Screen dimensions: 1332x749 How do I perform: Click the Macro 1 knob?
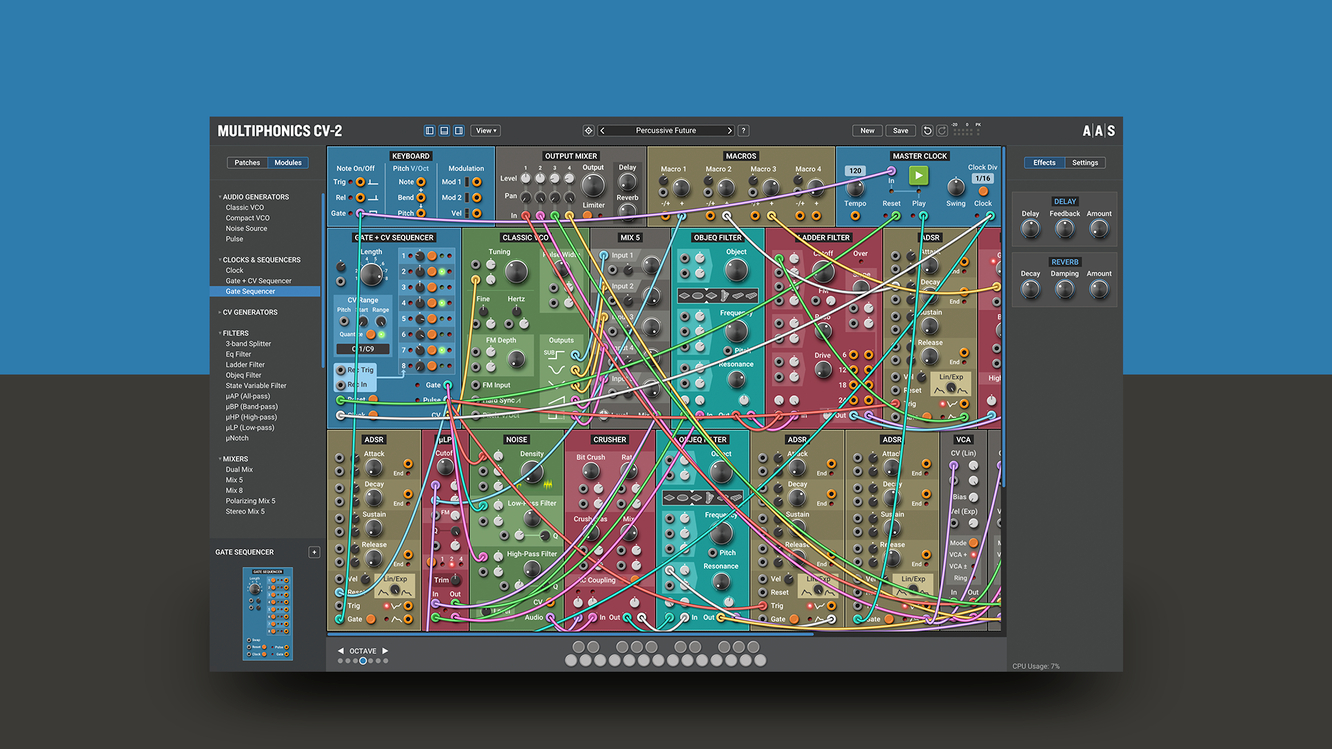[x=680, y=188]
